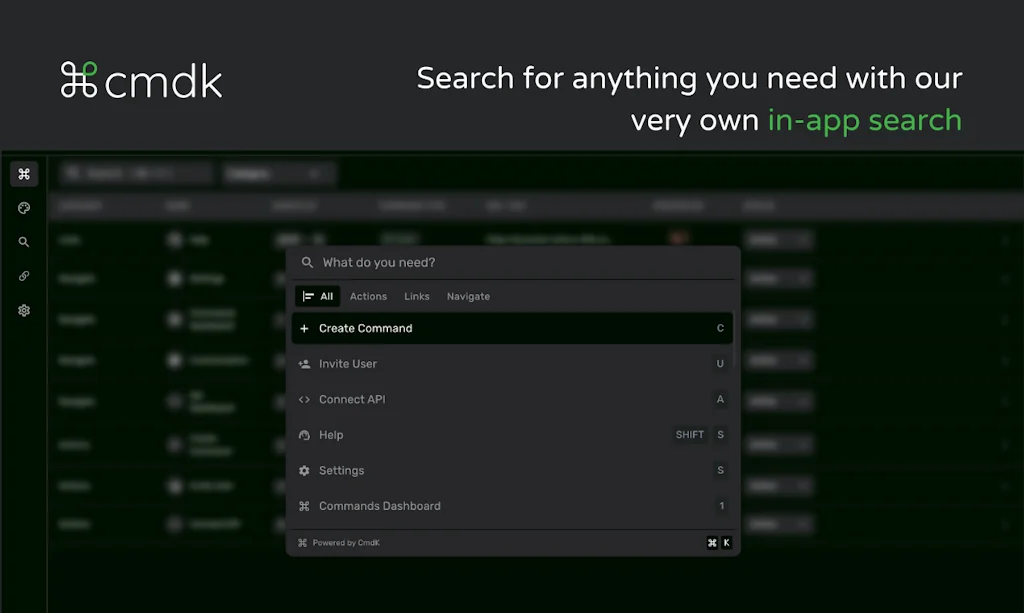Screen dimensions: 1024x613
Task: Open the theme palette icon in the sidebar
Action: (23, 207)
